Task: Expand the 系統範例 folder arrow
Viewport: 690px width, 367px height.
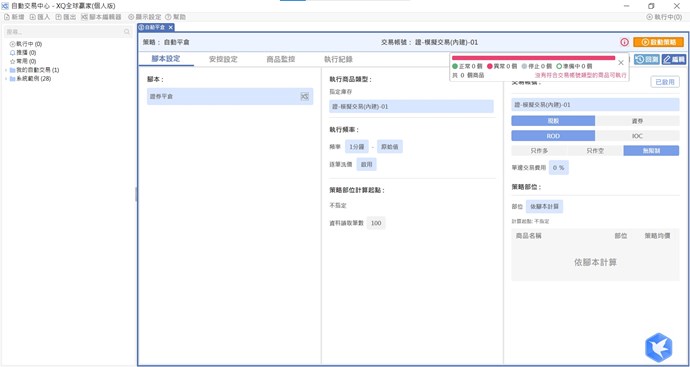Action: click(6, 79)
